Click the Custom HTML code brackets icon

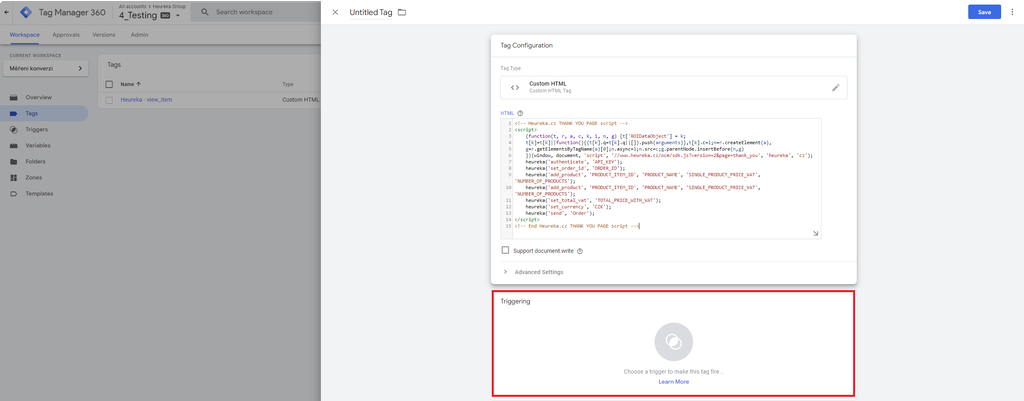coord(515,88)
